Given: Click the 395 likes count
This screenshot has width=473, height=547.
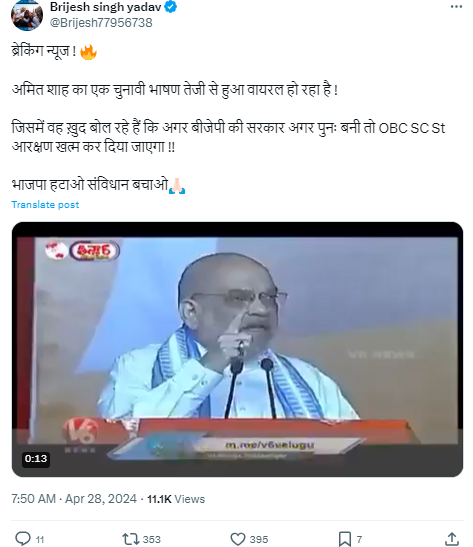Looking at the screenshot, I should [x=259, y=540].
